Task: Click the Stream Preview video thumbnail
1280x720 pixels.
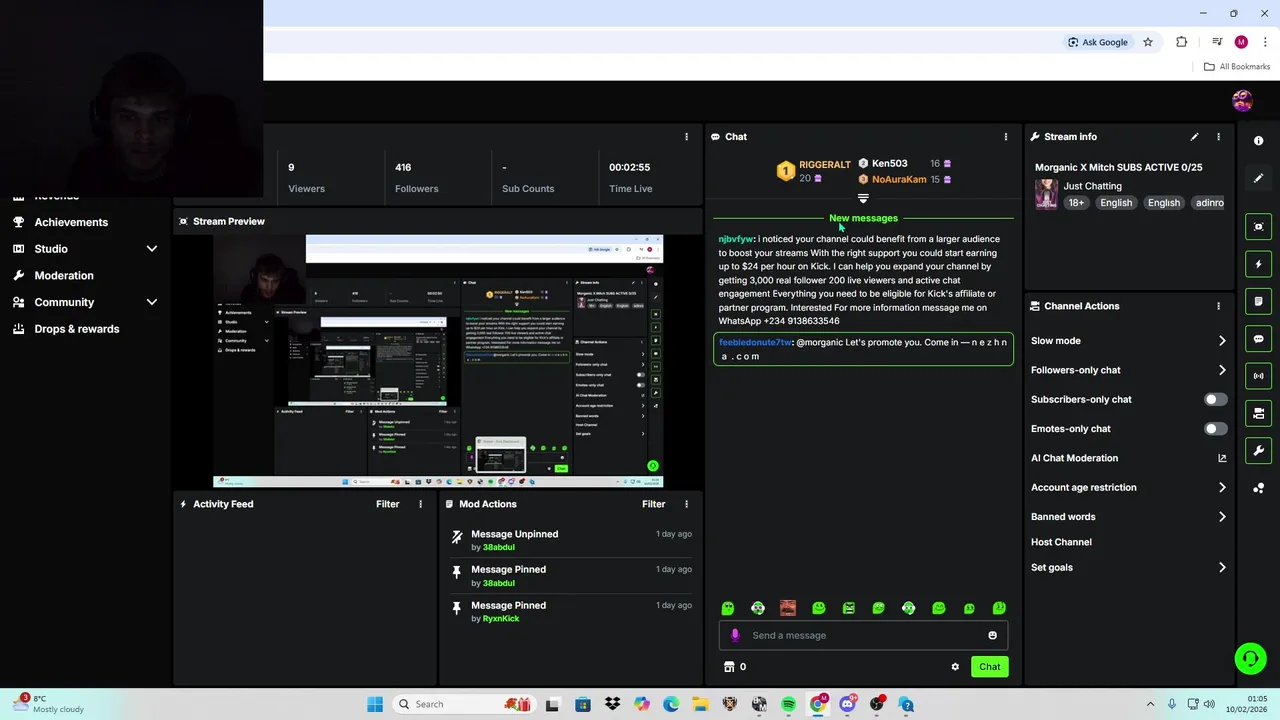Action: (x=438, y=361)
